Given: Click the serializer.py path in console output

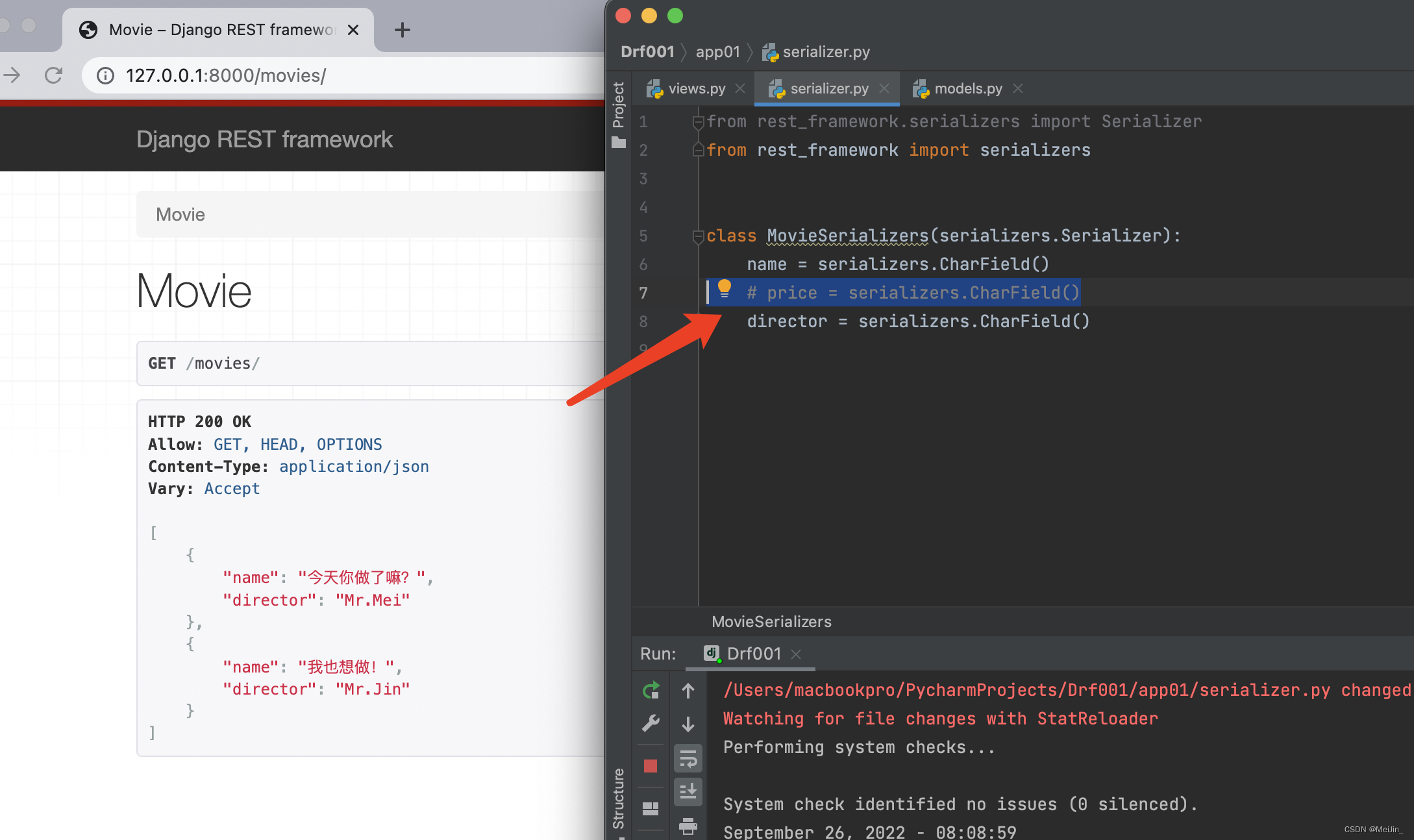Looking at the screenshot, I should [1027, 690].
